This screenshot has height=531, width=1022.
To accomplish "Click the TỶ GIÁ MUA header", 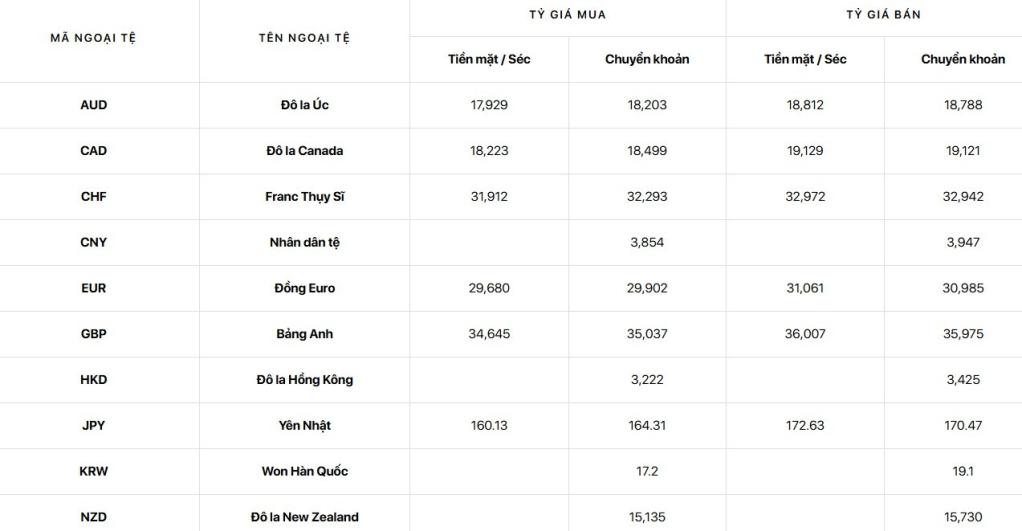I will [568, 14].
